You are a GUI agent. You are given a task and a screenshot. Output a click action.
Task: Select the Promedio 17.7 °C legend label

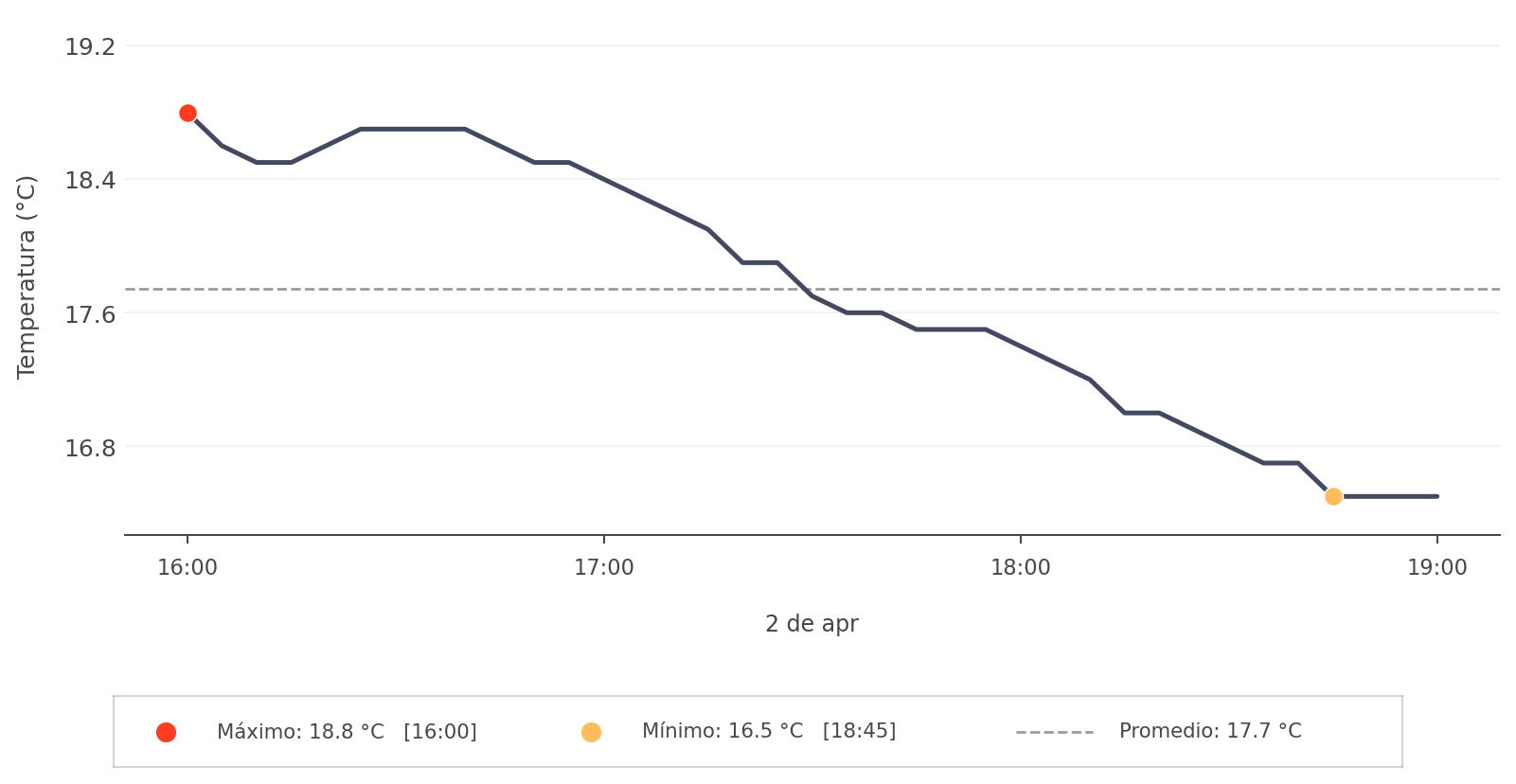coord(1209,731)
